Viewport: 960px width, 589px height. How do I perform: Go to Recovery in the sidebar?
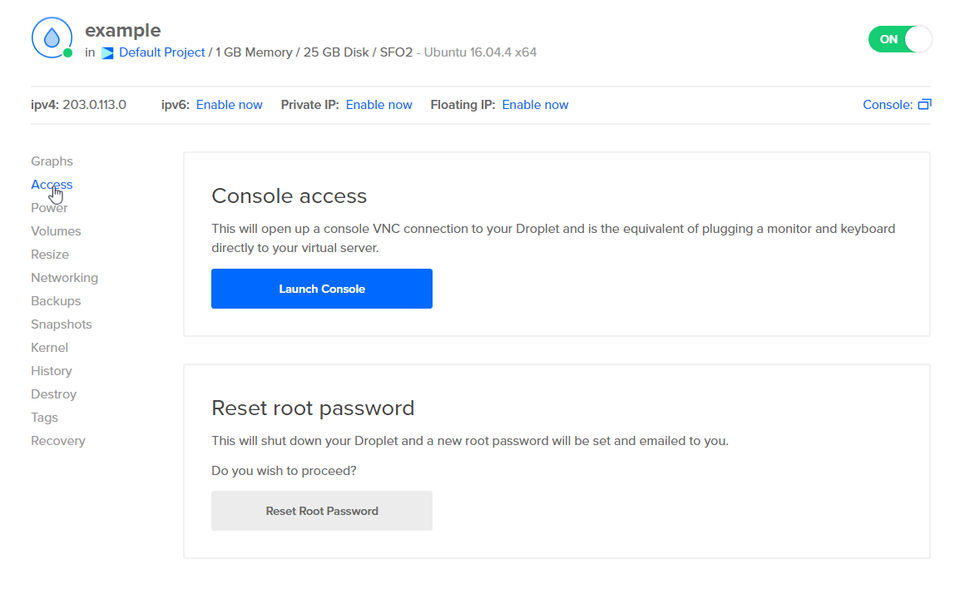point(58,441)
